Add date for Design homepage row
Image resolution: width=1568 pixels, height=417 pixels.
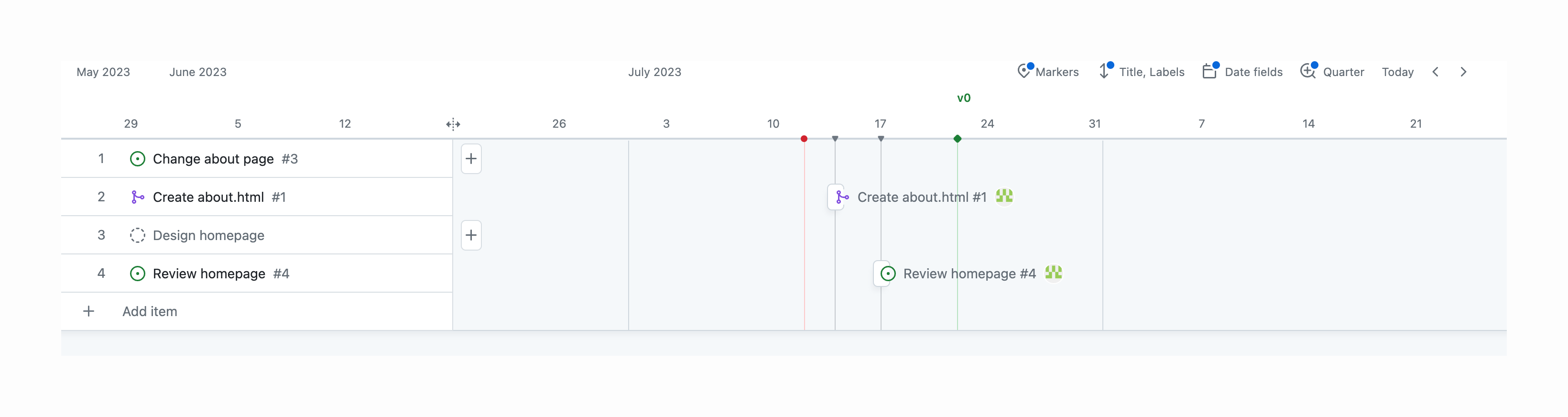click(x=471, y=236)
